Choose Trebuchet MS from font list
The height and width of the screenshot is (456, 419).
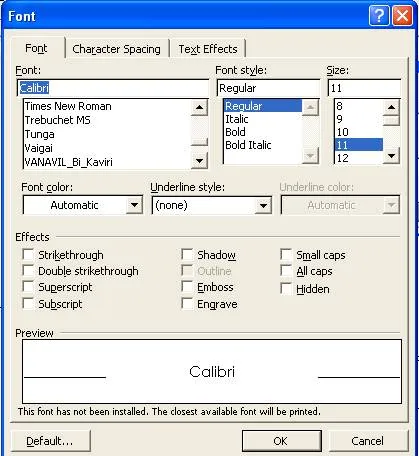tap(58, 120)
